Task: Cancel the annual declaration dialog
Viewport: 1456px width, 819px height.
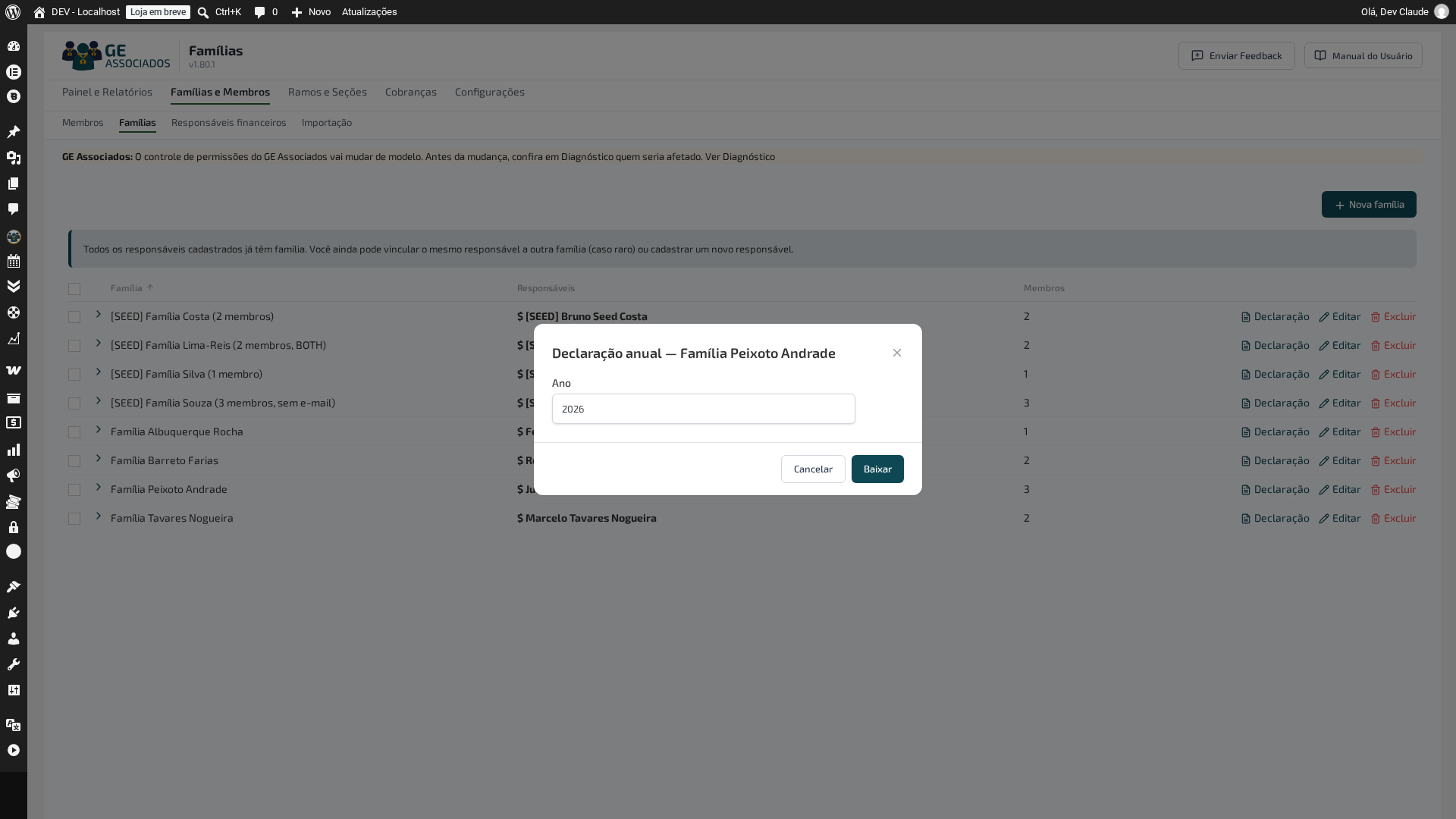Action: pyautogui.click(x=813, y=469)
